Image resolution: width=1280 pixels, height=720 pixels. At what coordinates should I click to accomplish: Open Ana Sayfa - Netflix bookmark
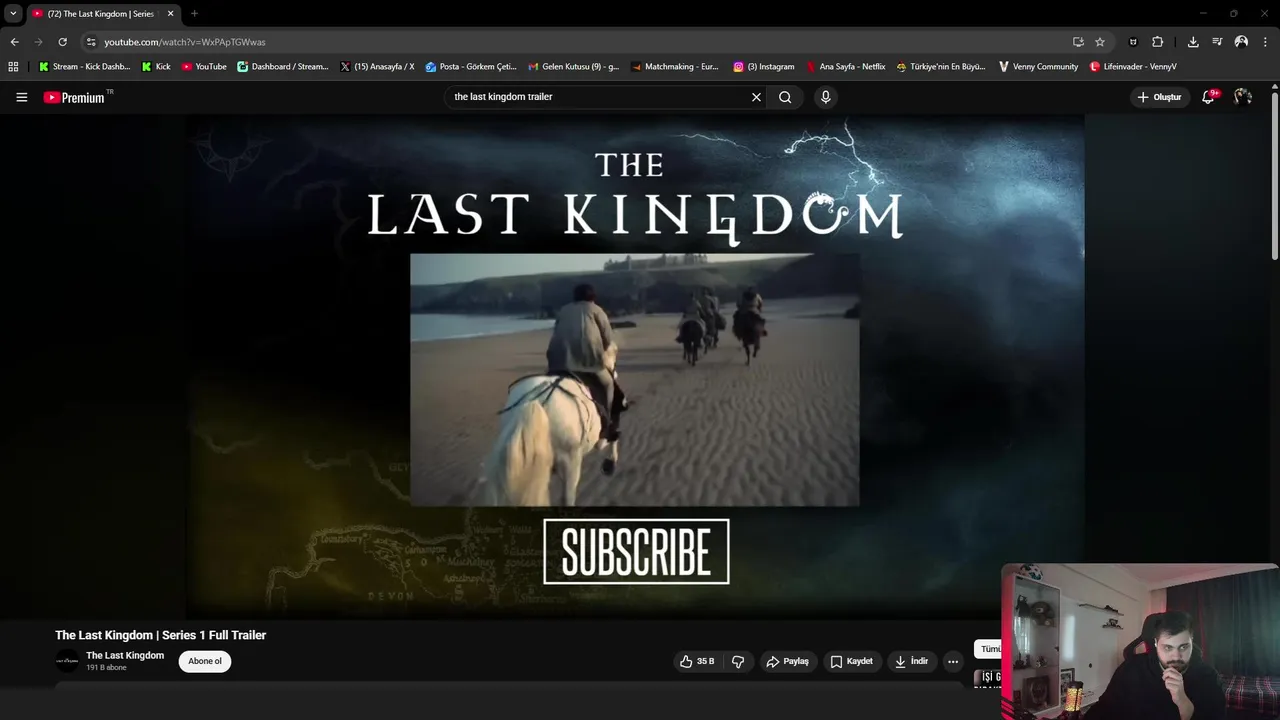tap(846, 67)
